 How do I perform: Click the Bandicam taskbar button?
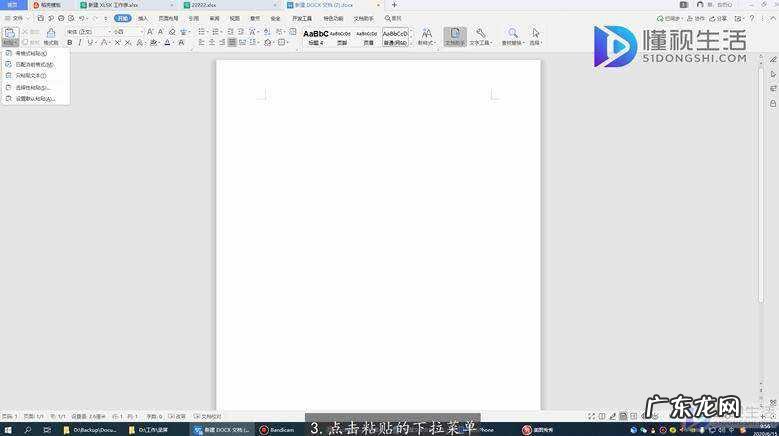click(x=279, y=430)
